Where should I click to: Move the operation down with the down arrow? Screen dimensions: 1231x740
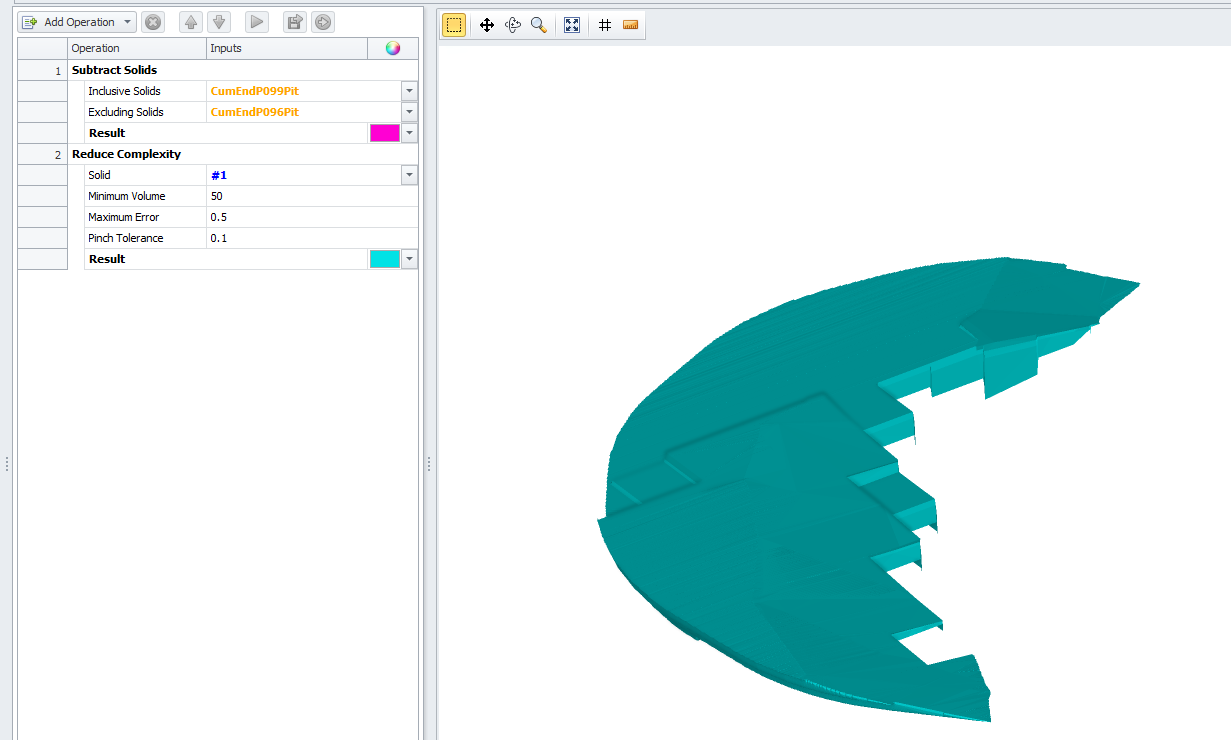click(219, 22)
